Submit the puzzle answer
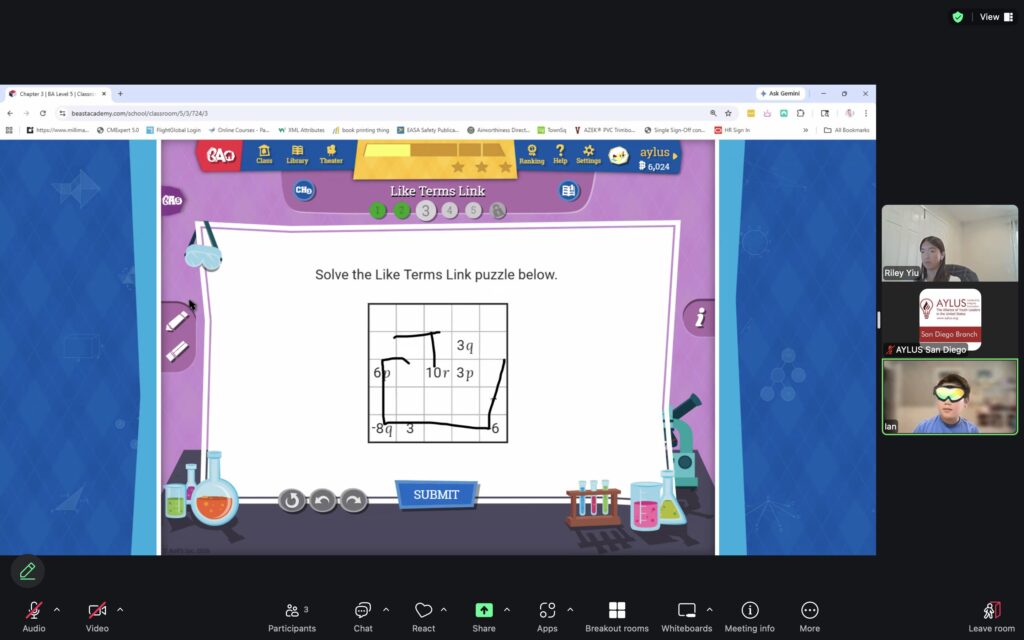The width and height of the screenshot is (1024, 640). 436,495
